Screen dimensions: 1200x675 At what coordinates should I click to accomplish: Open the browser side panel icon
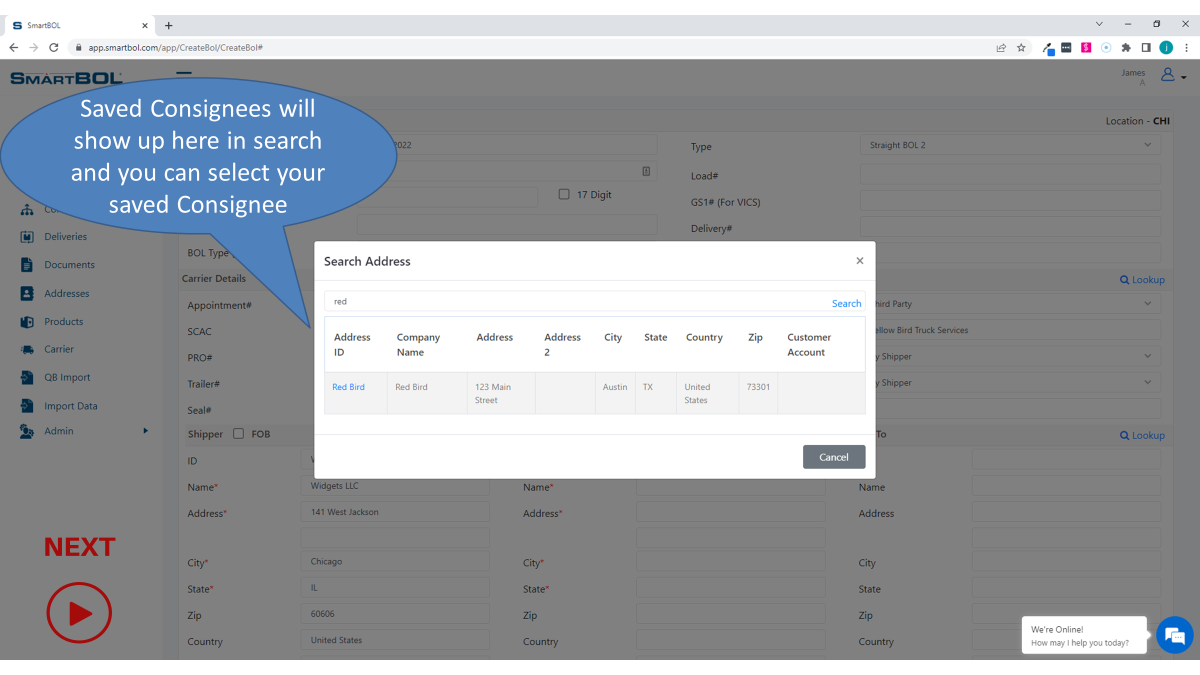1146,47
